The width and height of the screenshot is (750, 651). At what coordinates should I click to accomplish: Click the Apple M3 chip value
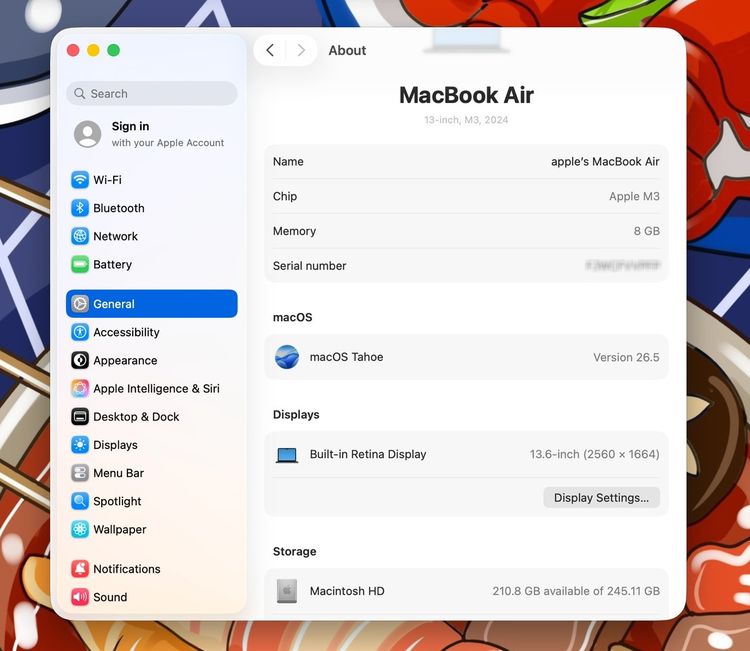coord(634,197)
